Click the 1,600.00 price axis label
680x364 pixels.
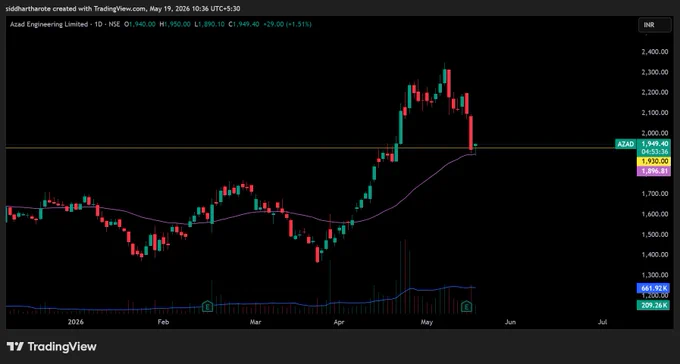click(654, 214)
